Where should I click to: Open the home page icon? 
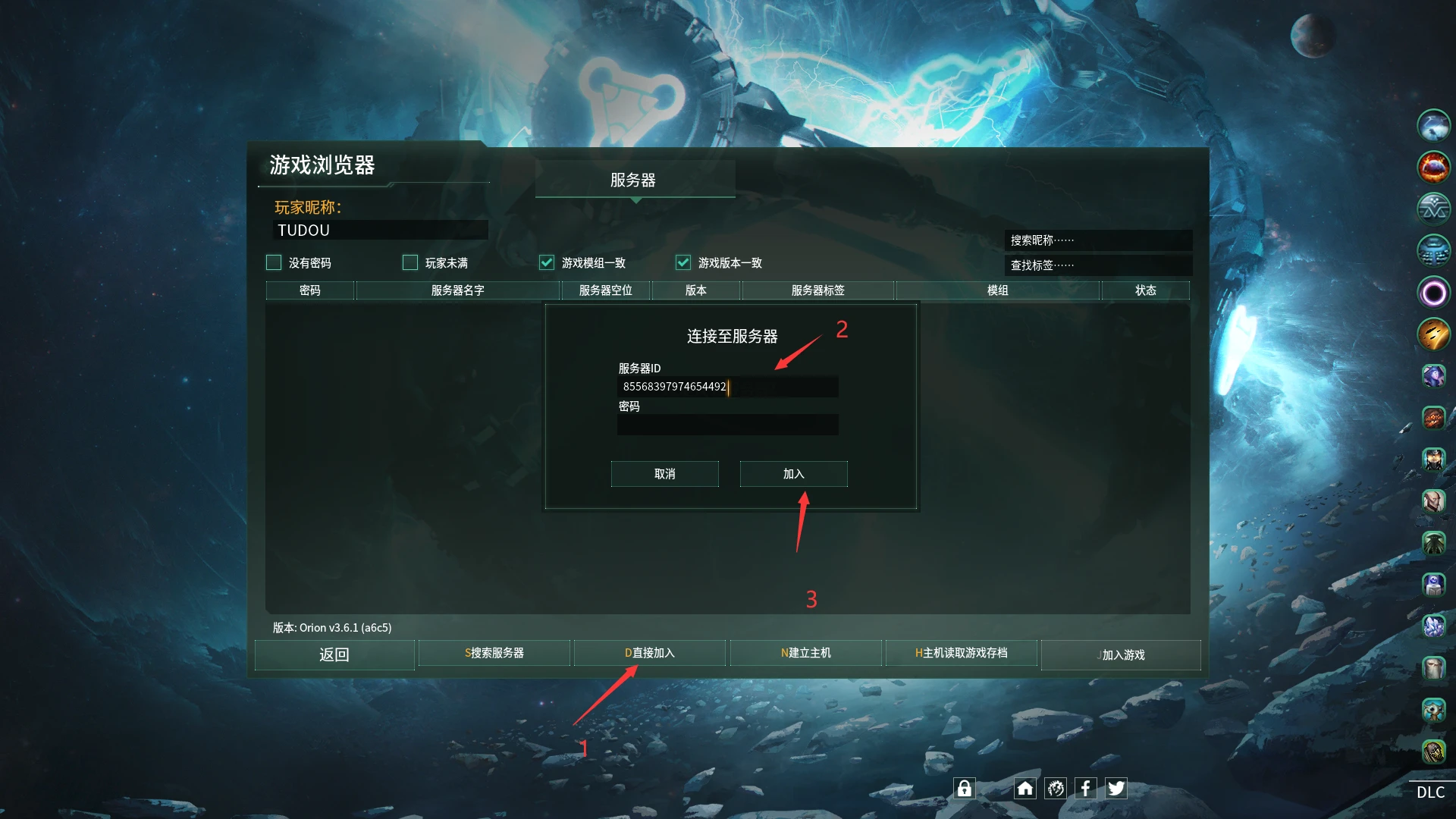[1025, 788]
